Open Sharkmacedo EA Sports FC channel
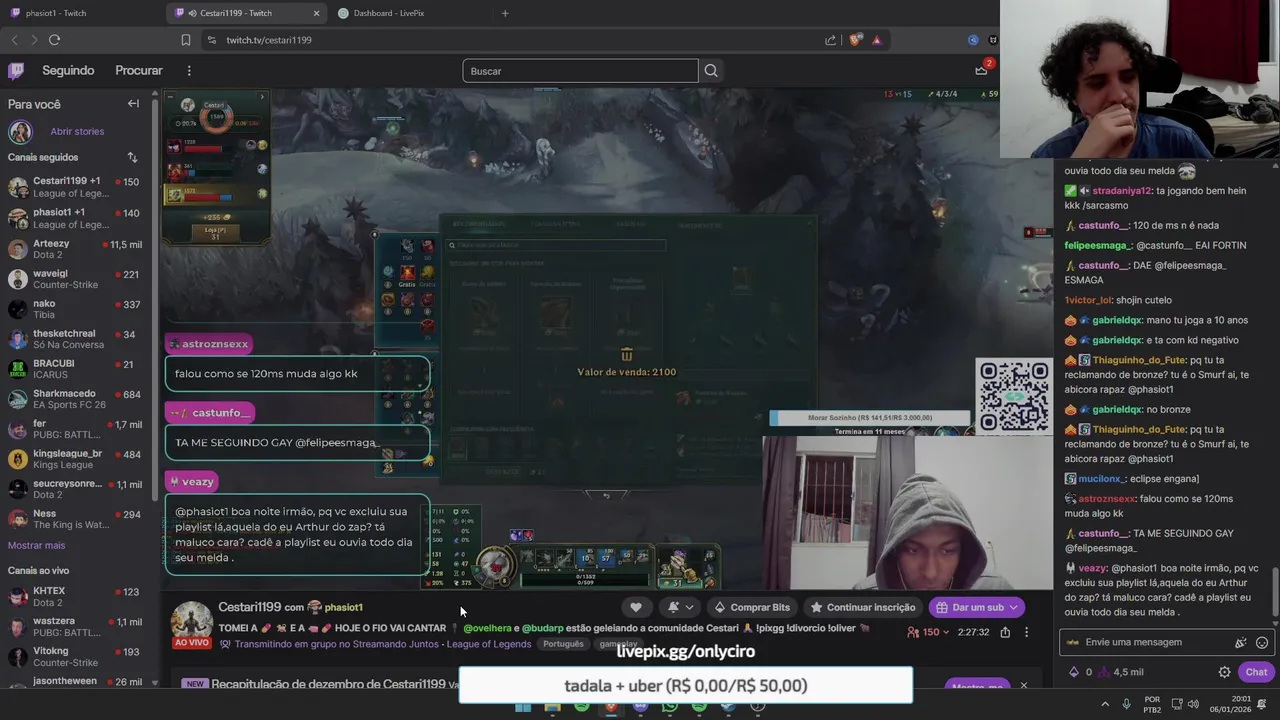 click(x=77, y=399)
